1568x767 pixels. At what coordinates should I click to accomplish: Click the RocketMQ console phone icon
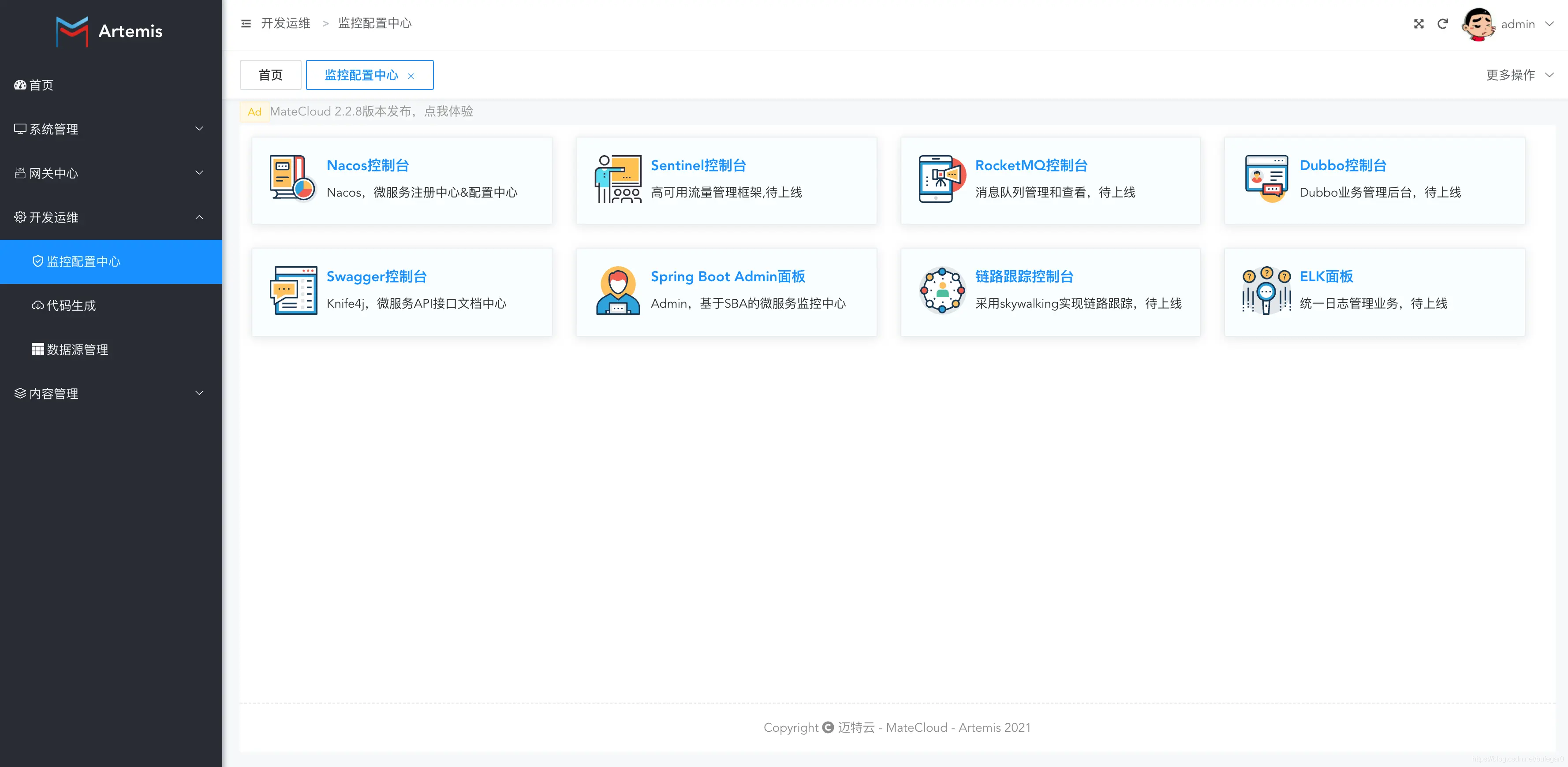click(x=941, y=179)
